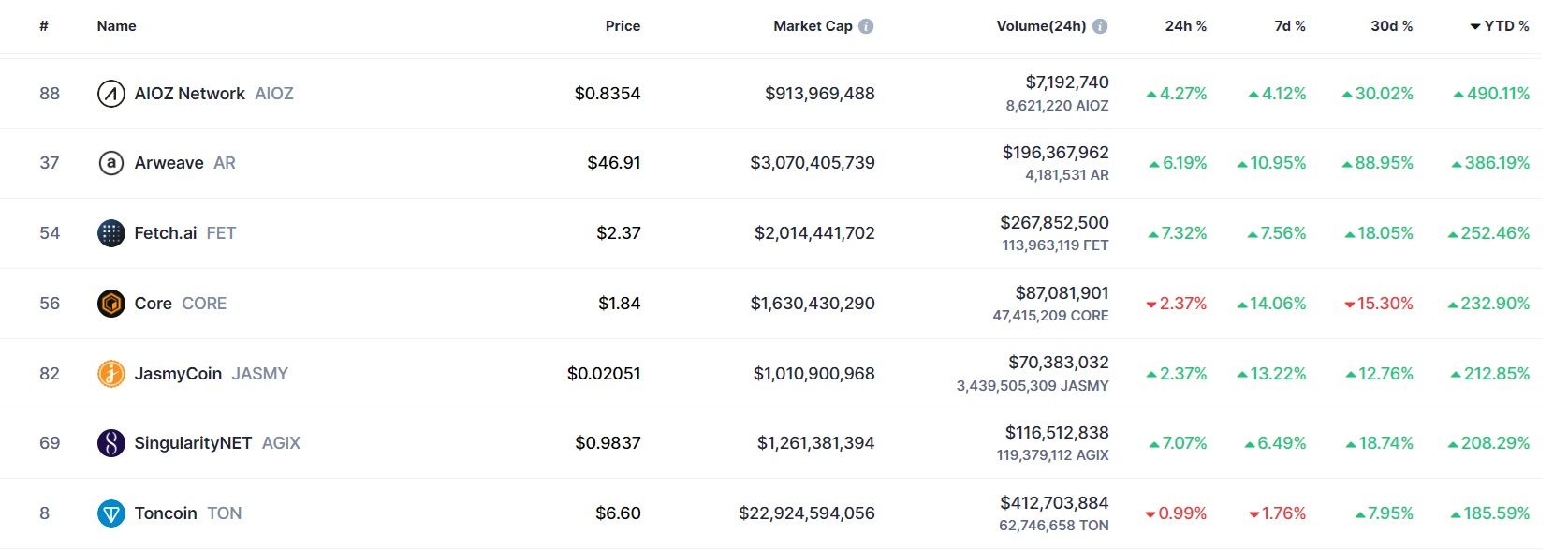Sort by the 7d % header
1568x550 pixels.
pyautogui.click(x=1289, y=26)
